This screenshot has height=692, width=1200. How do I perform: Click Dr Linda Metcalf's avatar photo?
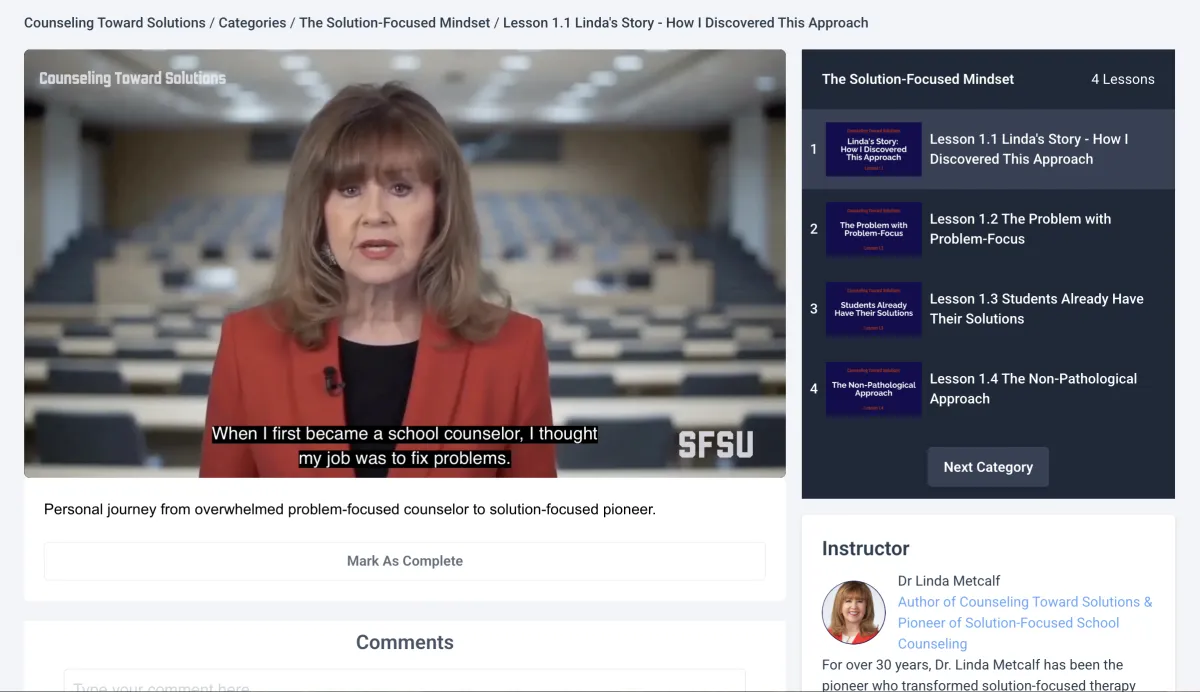pyautogui.click(x=853, y=612)
